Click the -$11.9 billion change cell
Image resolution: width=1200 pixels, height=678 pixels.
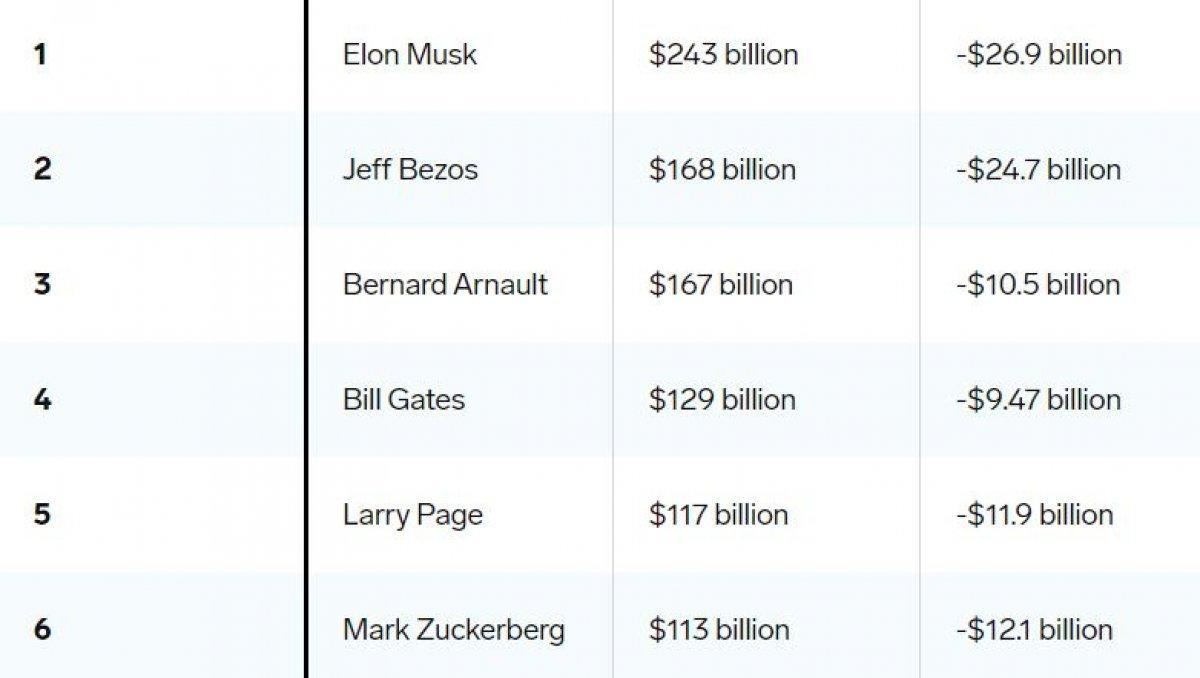coord(1033,515)
